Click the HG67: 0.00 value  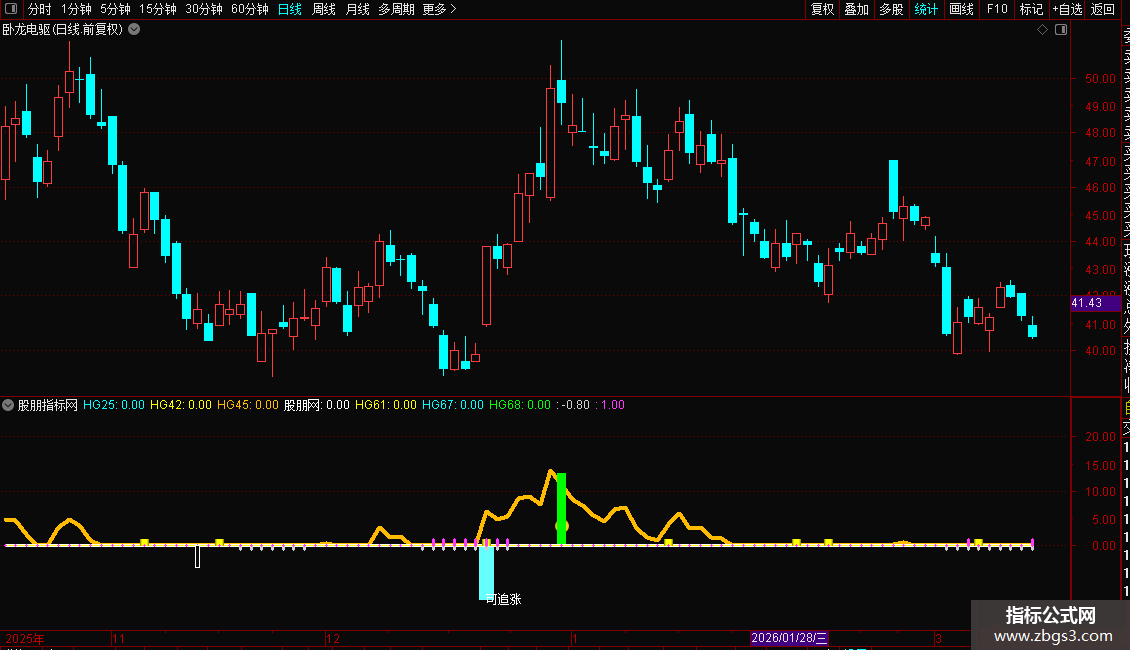tap(453, 405)
